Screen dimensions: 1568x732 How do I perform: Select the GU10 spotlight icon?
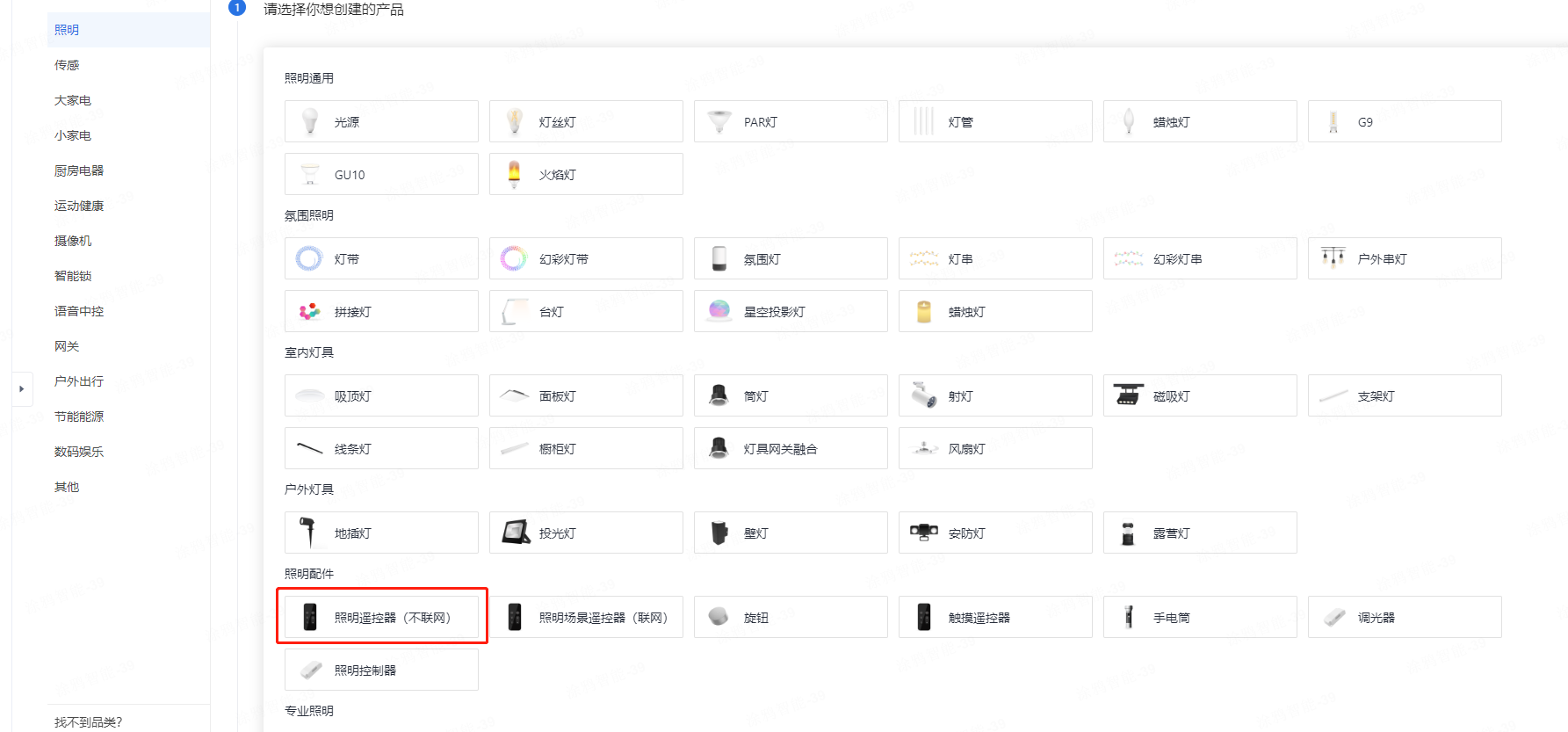(310, 174)
